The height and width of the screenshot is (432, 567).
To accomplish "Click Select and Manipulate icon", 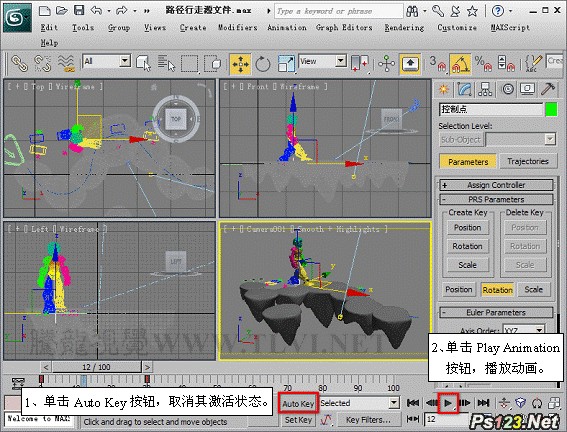I will point(387,64).
